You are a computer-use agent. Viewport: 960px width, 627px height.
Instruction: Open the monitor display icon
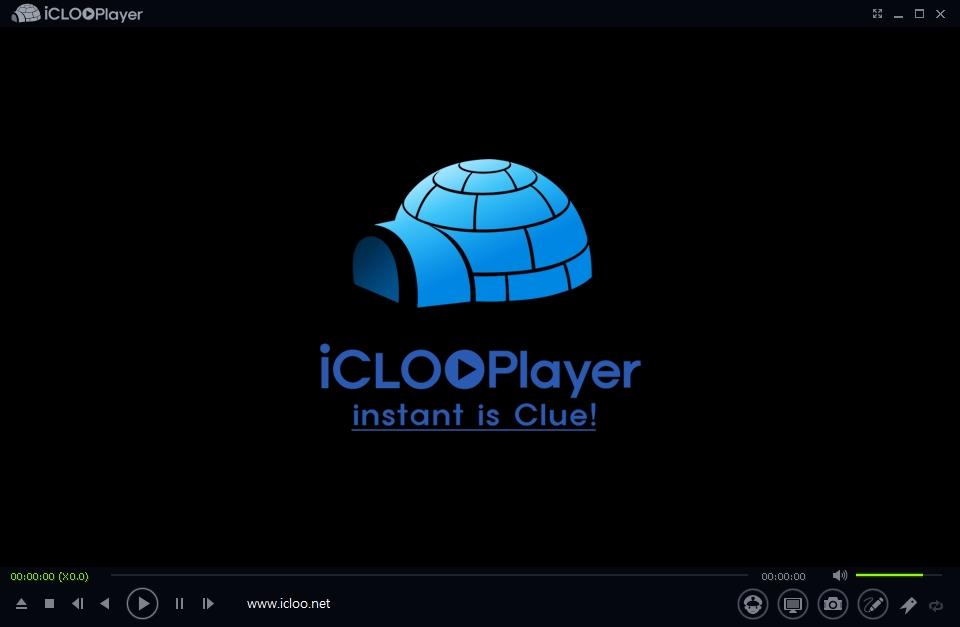793,604
